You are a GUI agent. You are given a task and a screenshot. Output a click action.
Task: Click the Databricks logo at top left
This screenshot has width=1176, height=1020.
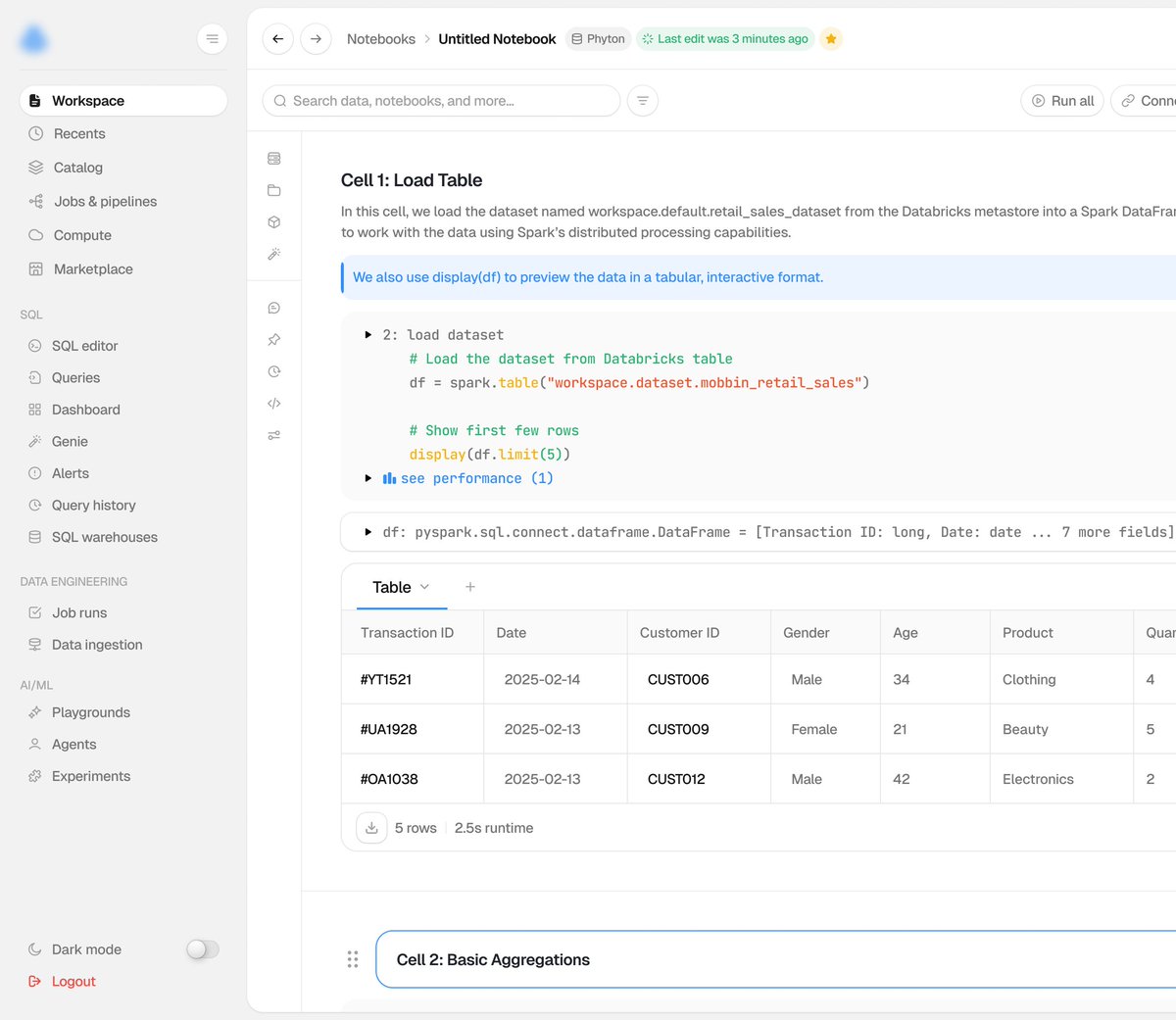click(34, 39)
